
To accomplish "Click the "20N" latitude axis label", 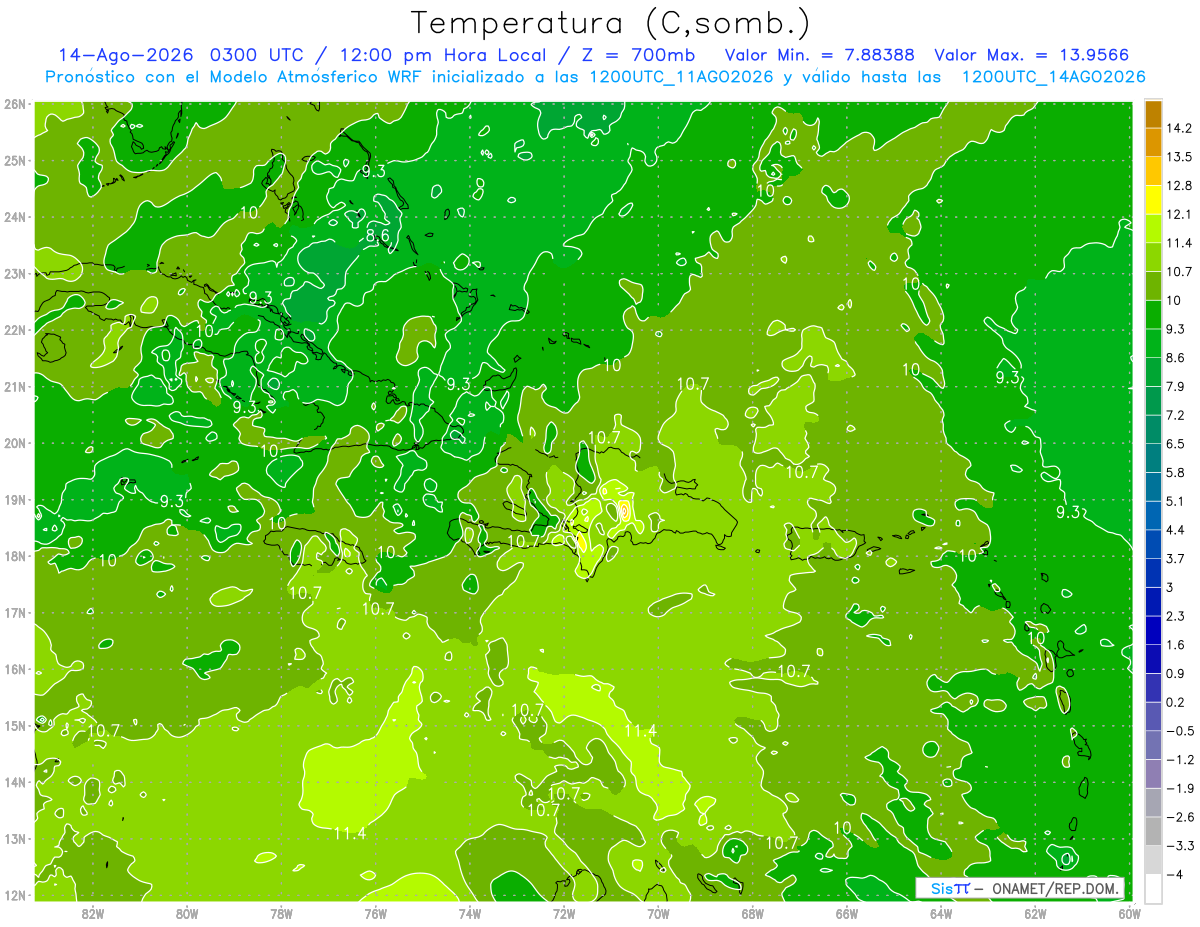I will click(x=15, y=443).
